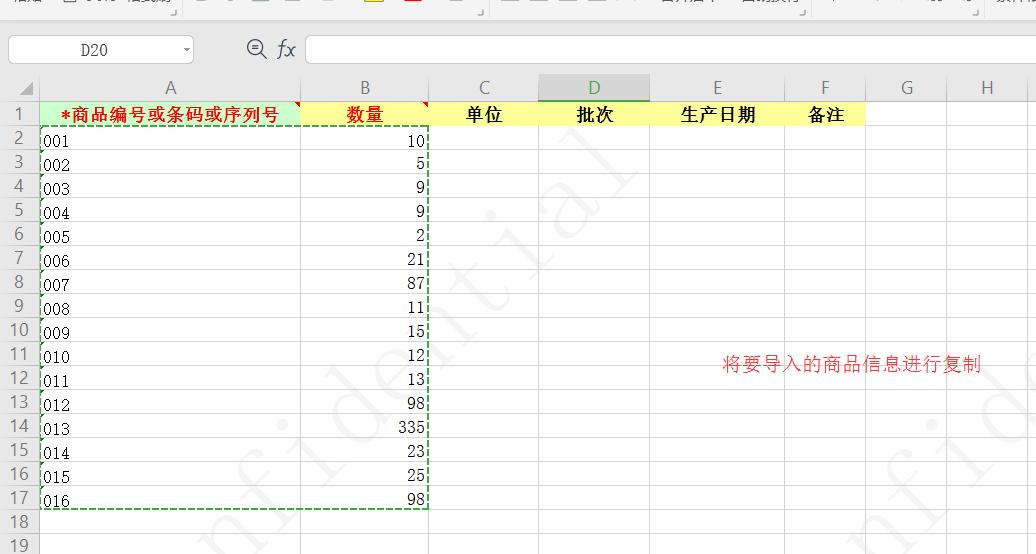Image resolution: width=1036 pixels, height=554 pixels.
Task: Click cell containing 010
Action: pos(170,354)
